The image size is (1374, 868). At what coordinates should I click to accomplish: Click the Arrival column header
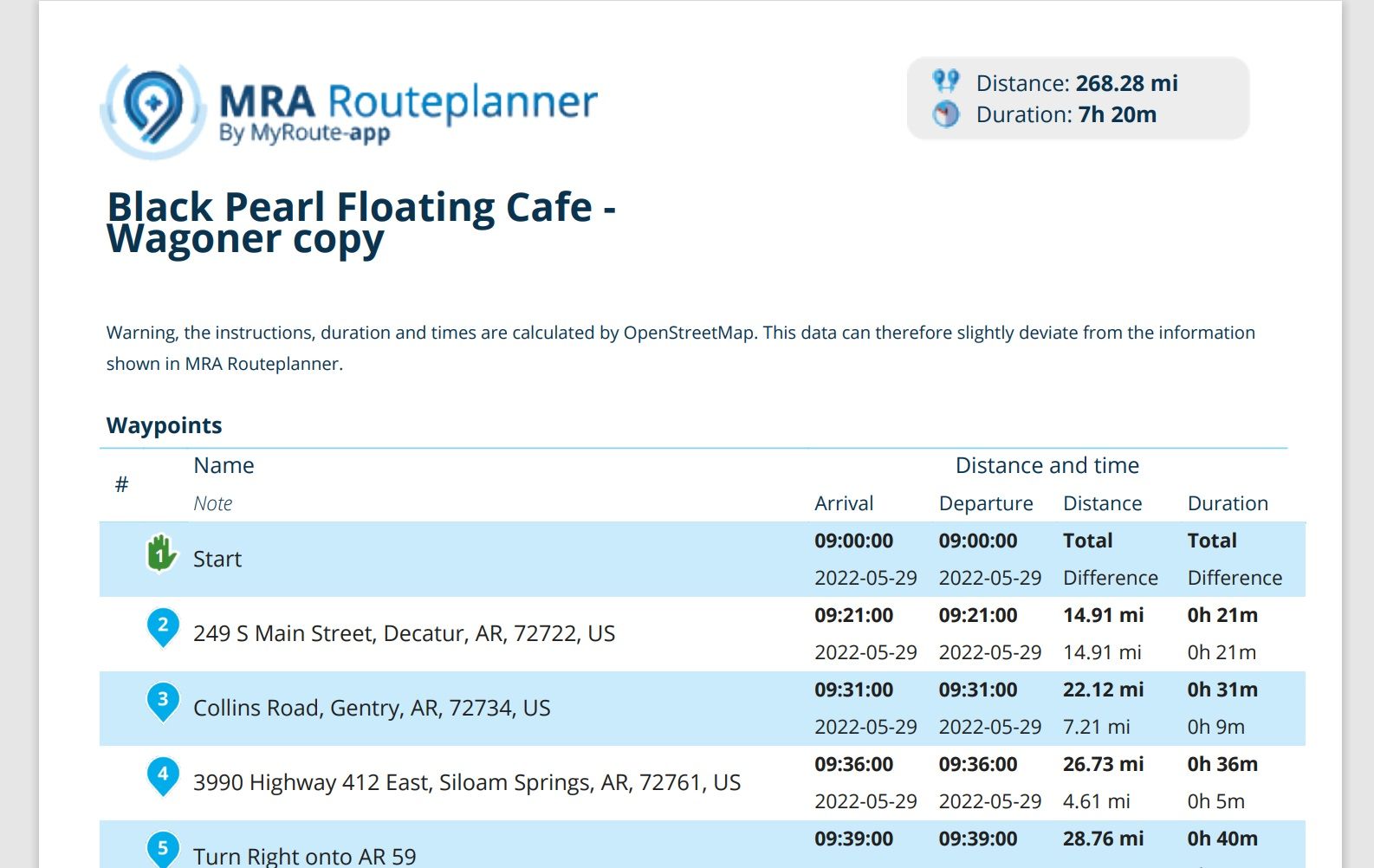pos(844,503)
